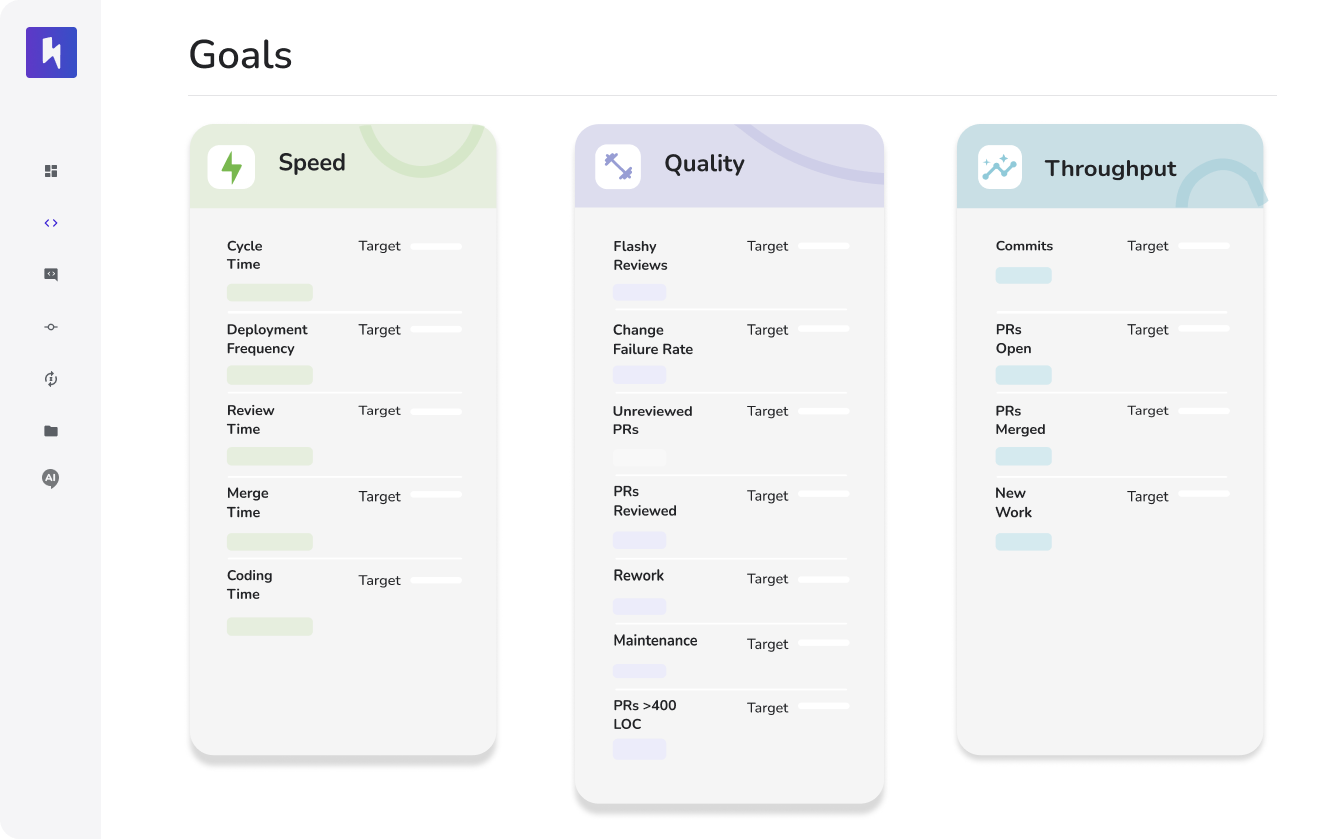This screenshot has height=839, width=1336.
Task: Click the Quality dumbbell icon
Action: pyautogui.click(x=617, y=167)
